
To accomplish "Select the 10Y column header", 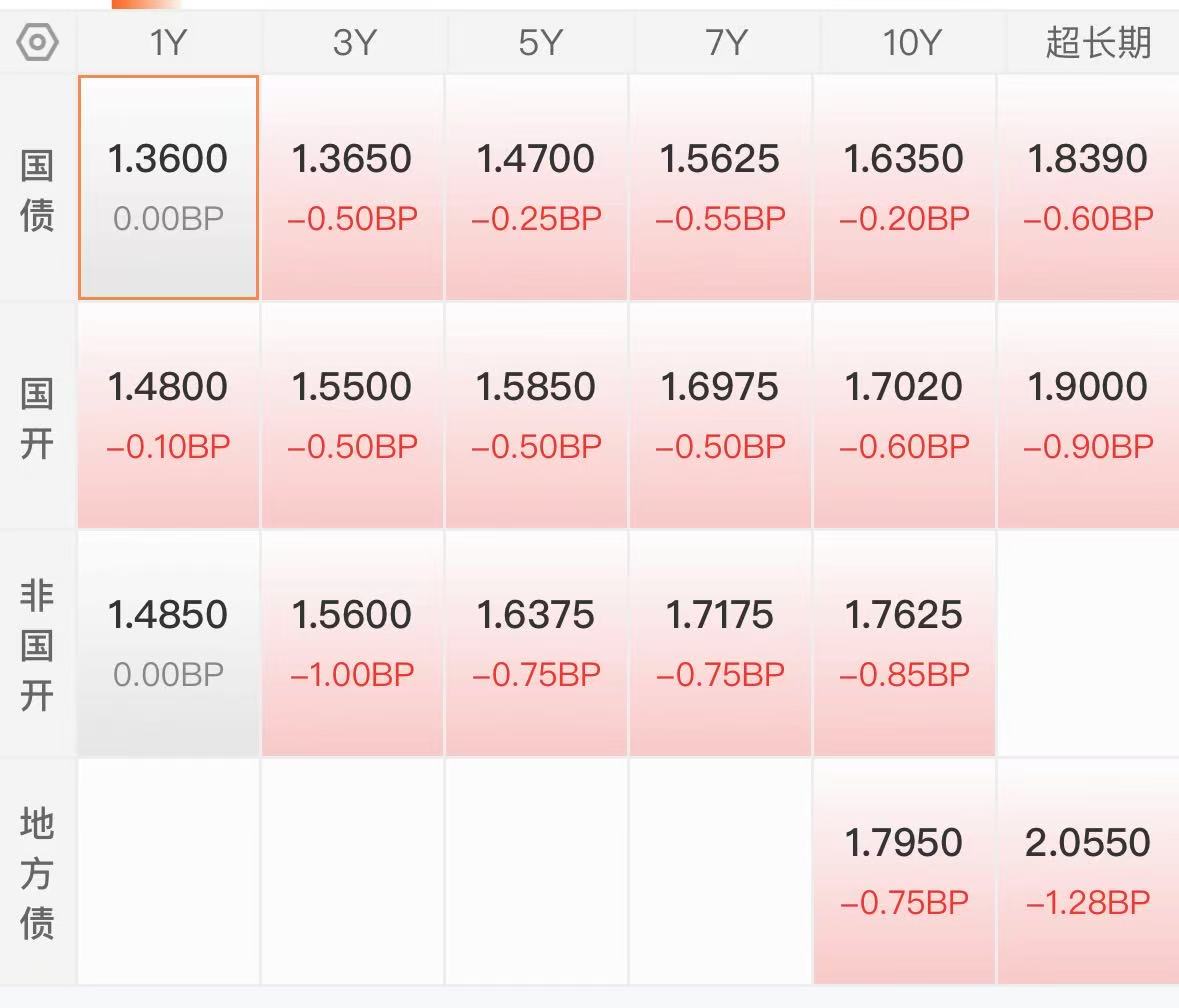I will (x=911, y=42).
